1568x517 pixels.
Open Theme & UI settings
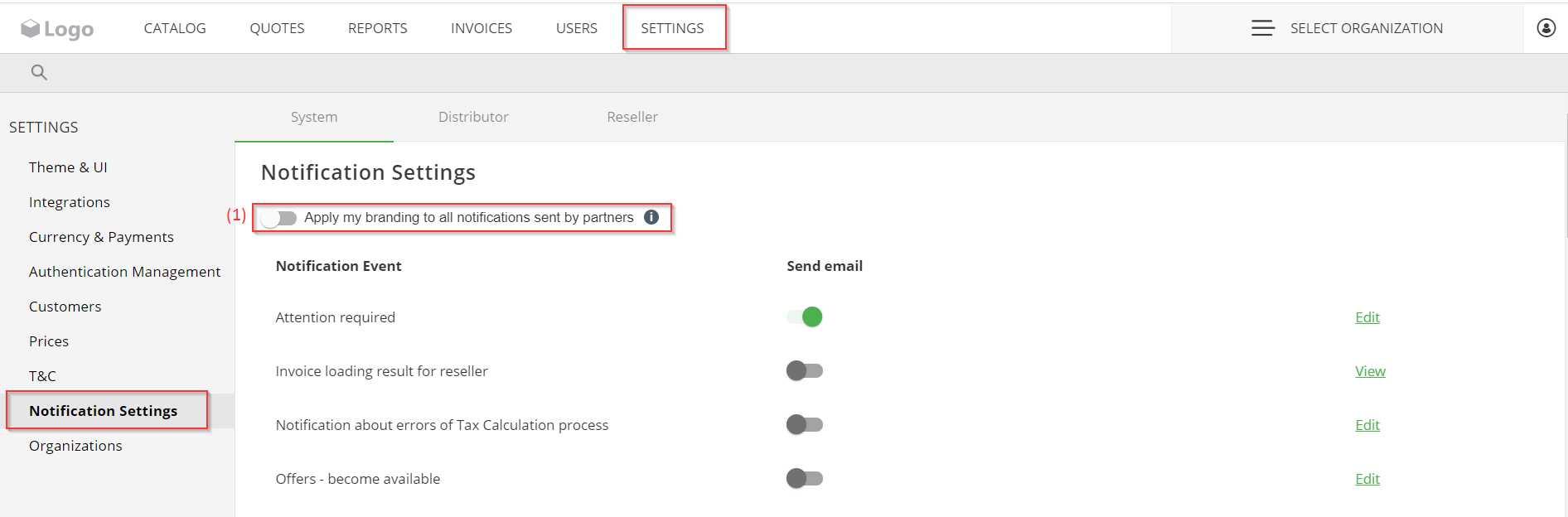tap(68, 167)
